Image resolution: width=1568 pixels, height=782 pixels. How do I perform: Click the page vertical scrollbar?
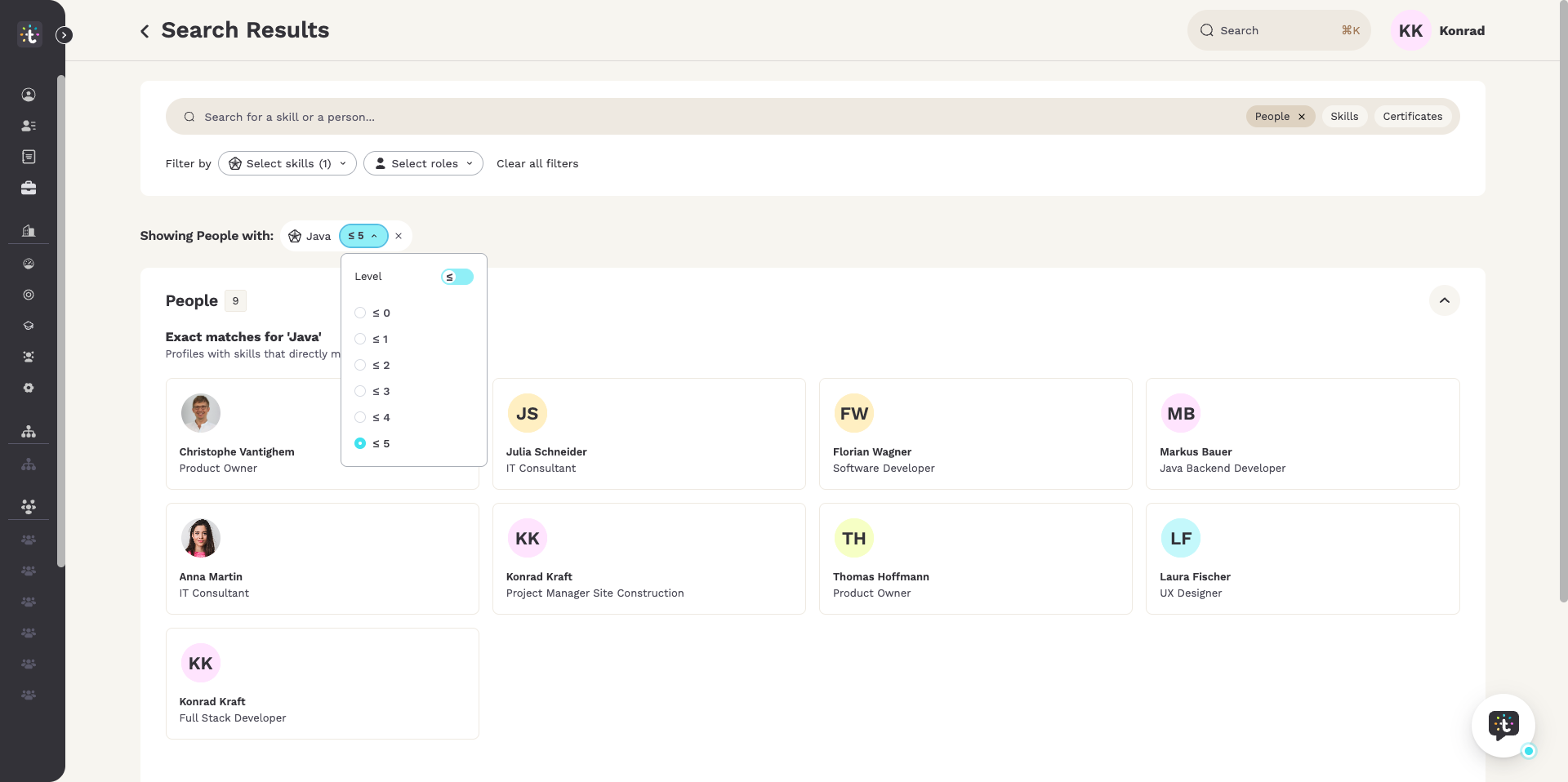click(1563, 301)
